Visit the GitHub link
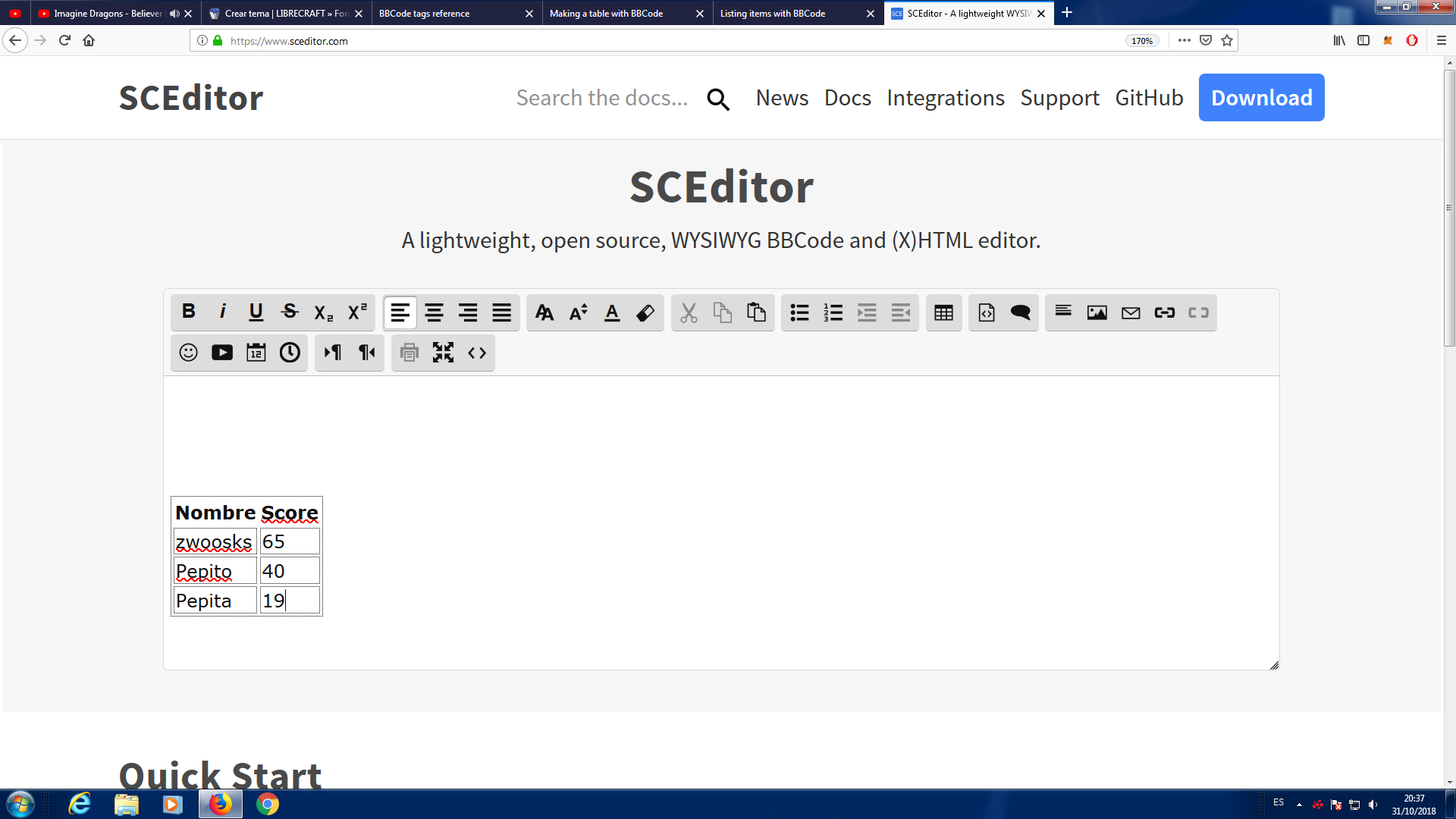This screenshot has height=819, width=1456. [1149, 98]
